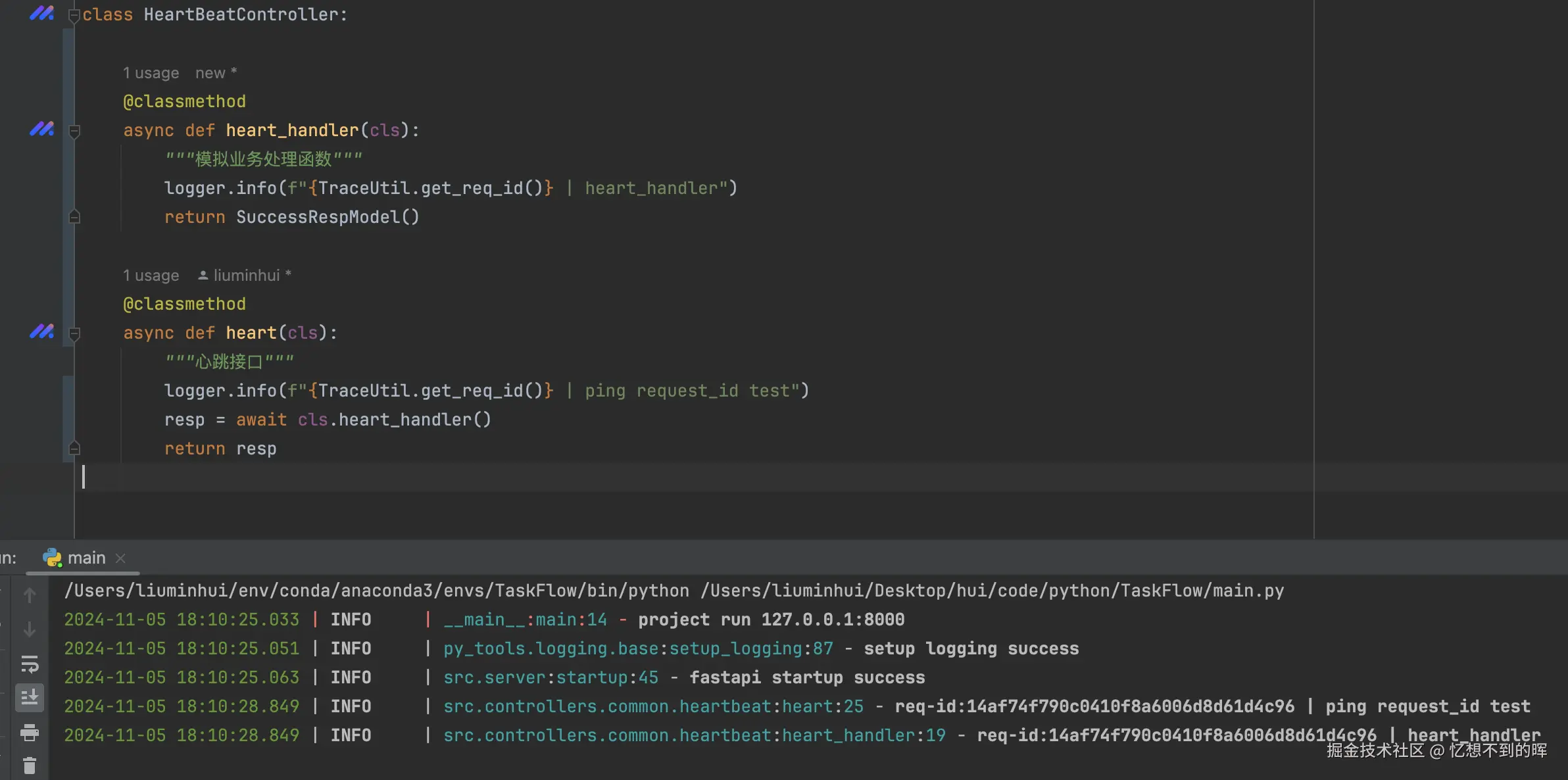Click '1 usage' hint above heart_handler
This screenshot has height=780, width=1568.
[151, 73]
